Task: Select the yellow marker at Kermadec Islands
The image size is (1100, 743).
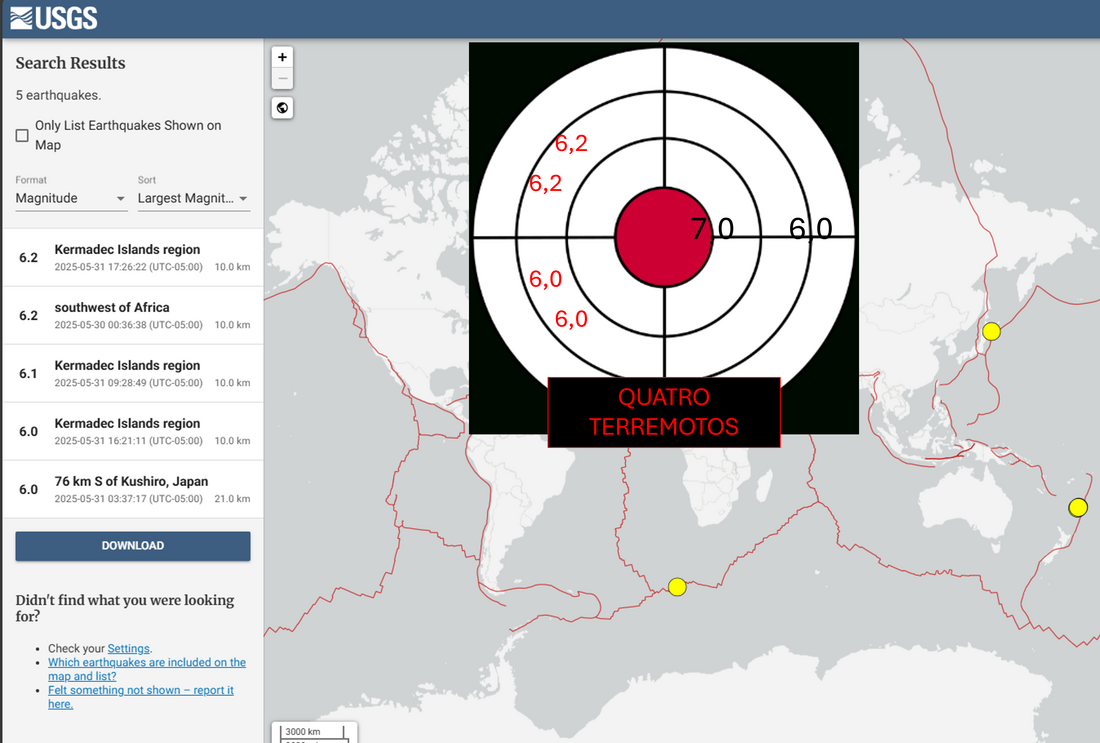Action: [1078, 507]
